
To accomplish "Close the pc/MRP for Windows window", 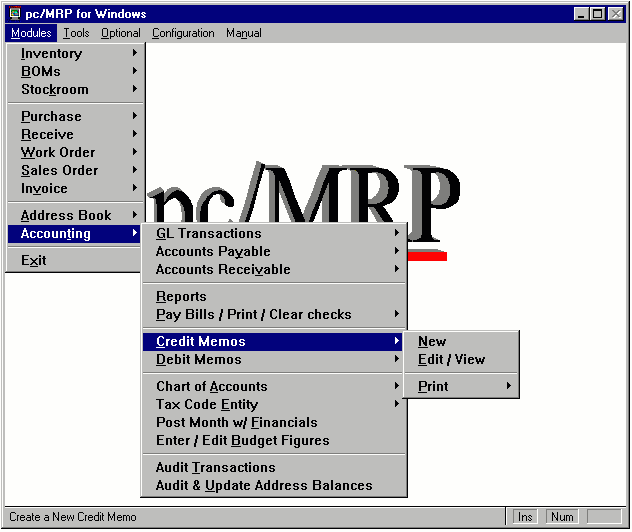I will tap(615, 14).
